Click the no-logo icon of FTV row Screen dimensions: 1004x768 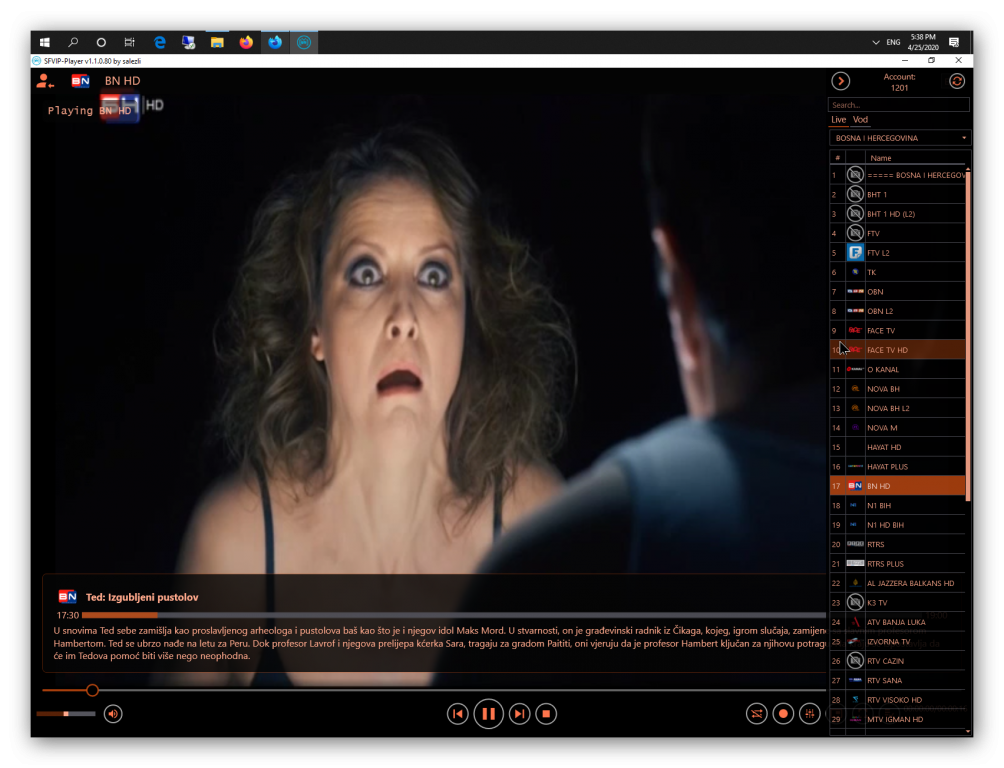coord(855,233)
